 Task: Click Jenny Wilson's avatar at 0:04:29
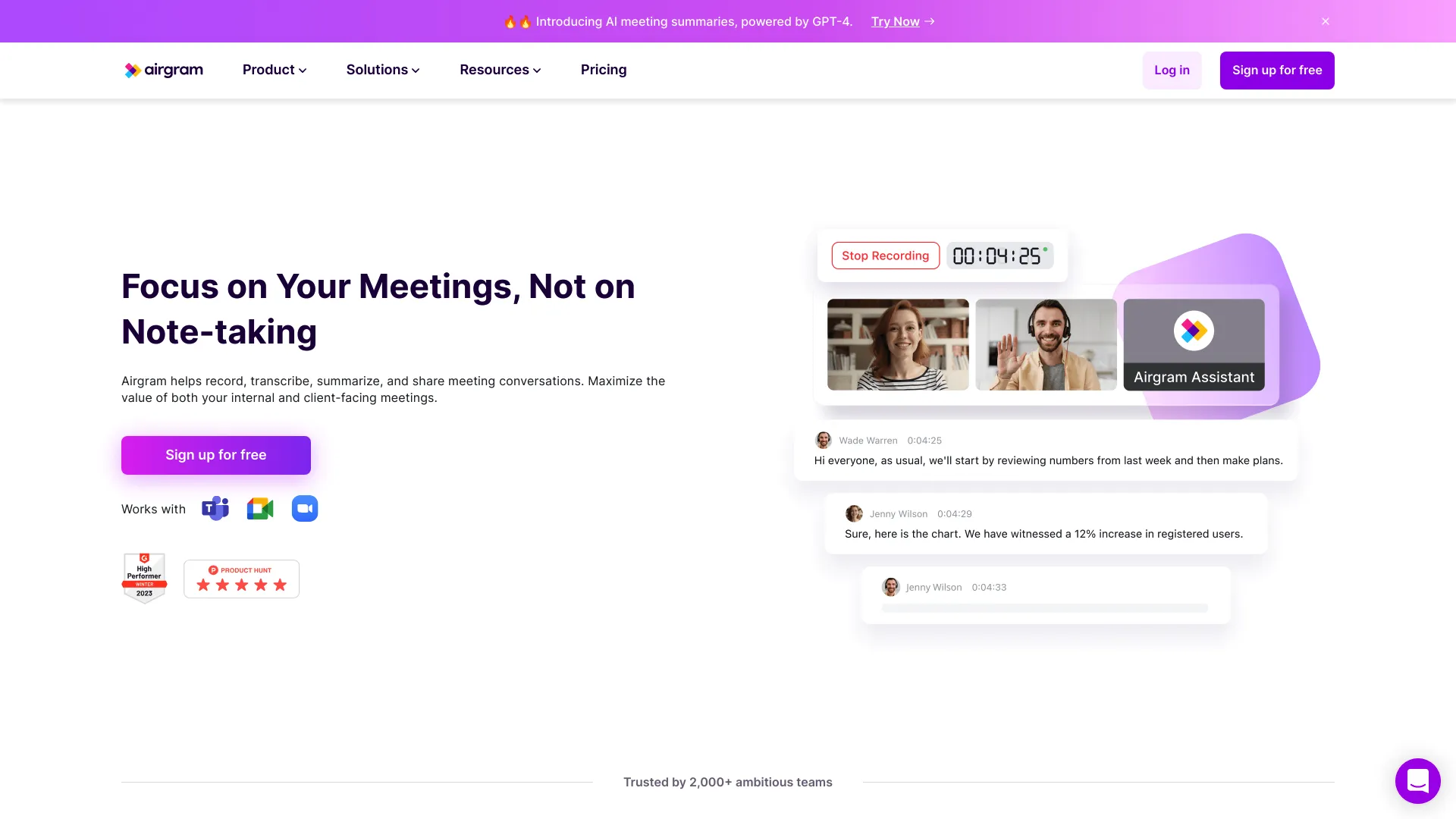[x=854, y=513]
